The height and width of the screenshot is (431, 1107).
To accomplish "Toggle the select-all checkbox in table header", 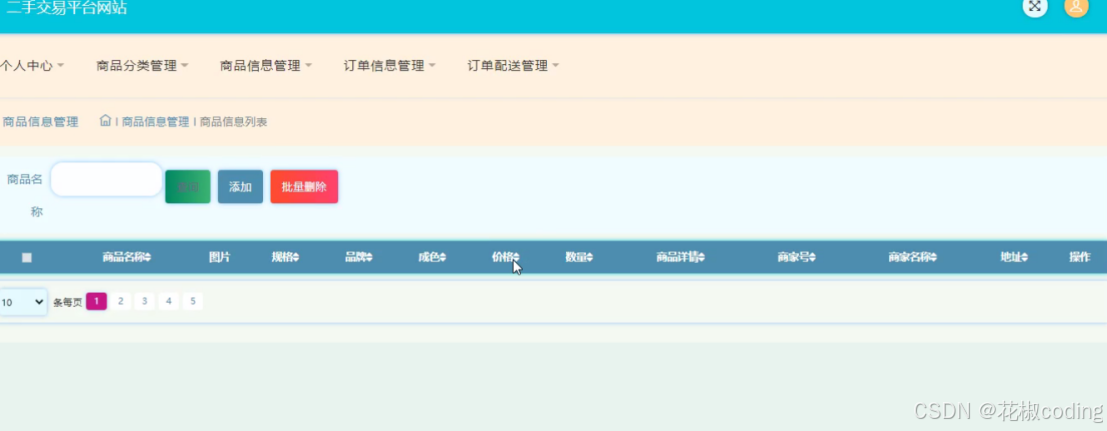I will (27, 258).
